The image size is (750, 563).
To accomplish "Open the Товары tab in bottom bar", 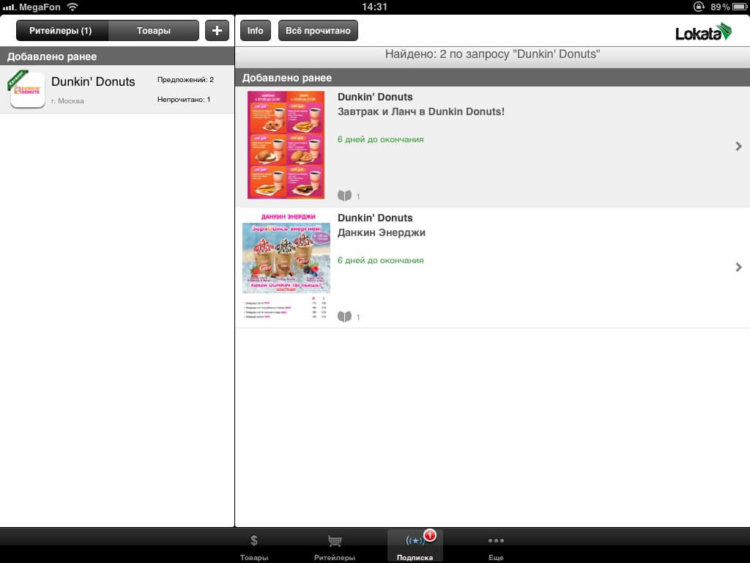I will (254, 547).
